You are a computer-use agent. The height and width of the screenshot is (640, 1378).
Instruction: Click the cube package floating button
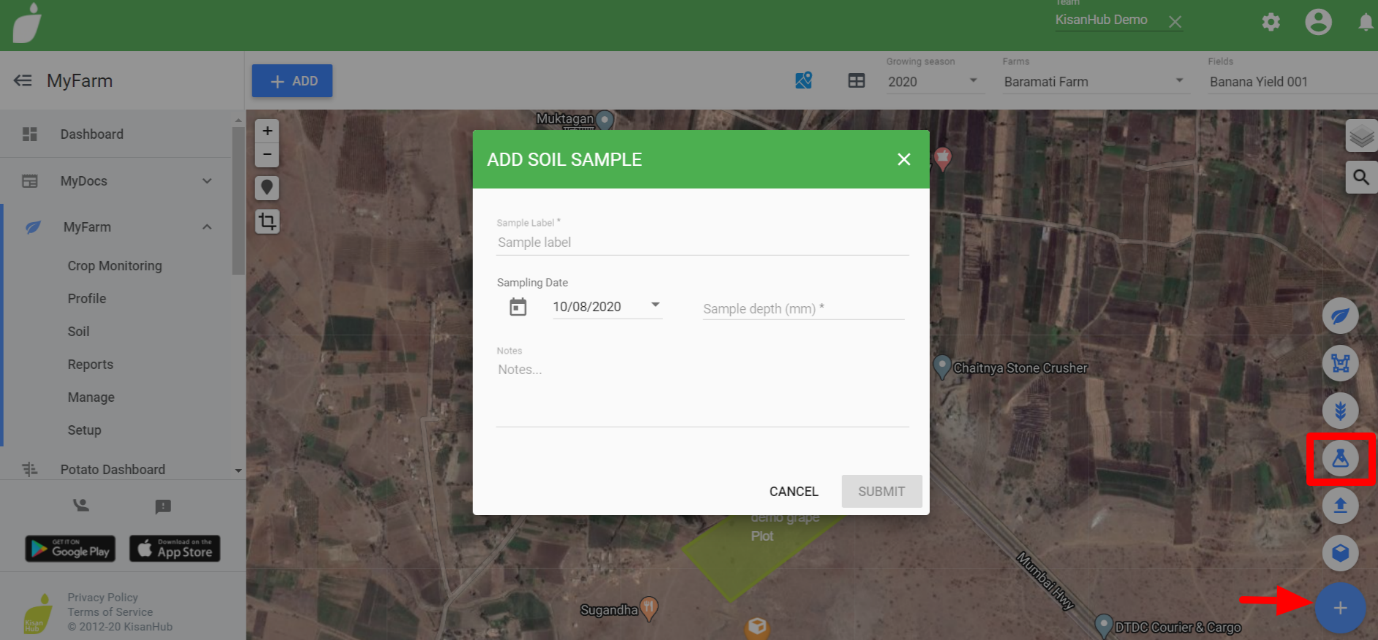[x=1340, y=552]
